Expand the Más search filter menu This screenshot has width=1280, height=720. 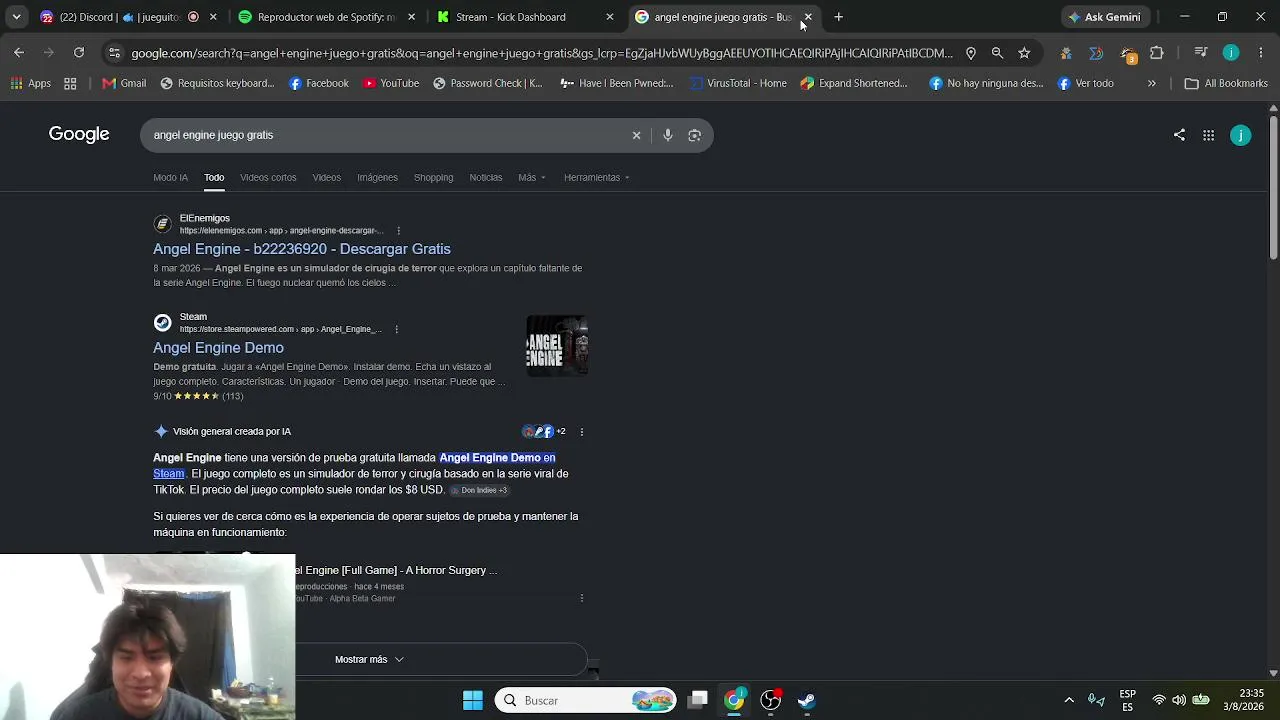[532, 178]
